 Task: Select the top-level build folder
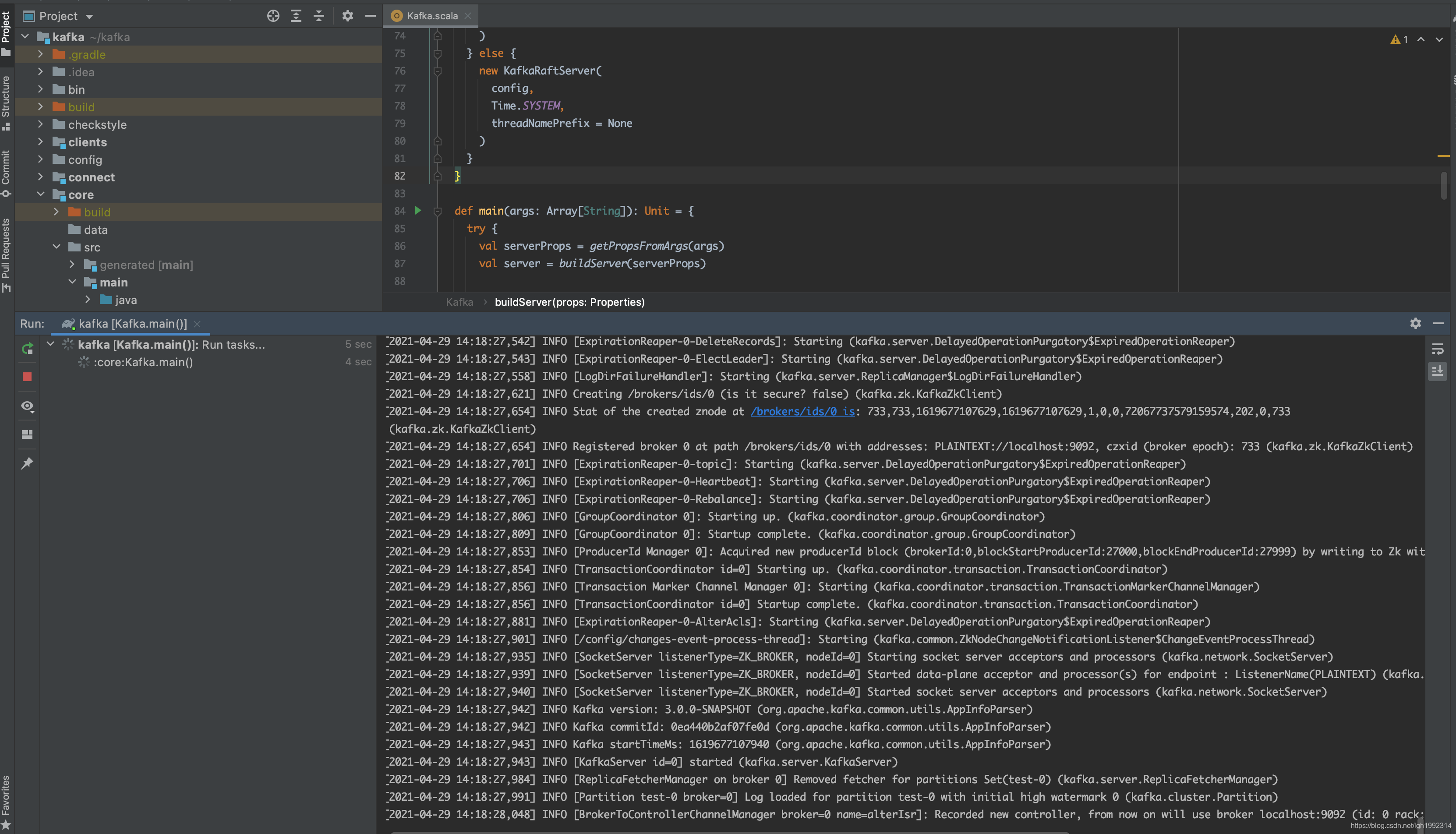pos(198,107)
